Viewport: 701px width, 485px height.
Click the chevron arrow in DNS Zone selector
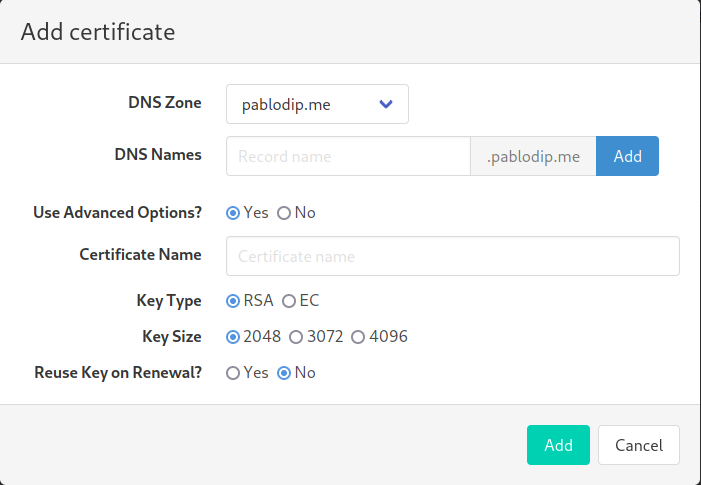coord(386,104)
